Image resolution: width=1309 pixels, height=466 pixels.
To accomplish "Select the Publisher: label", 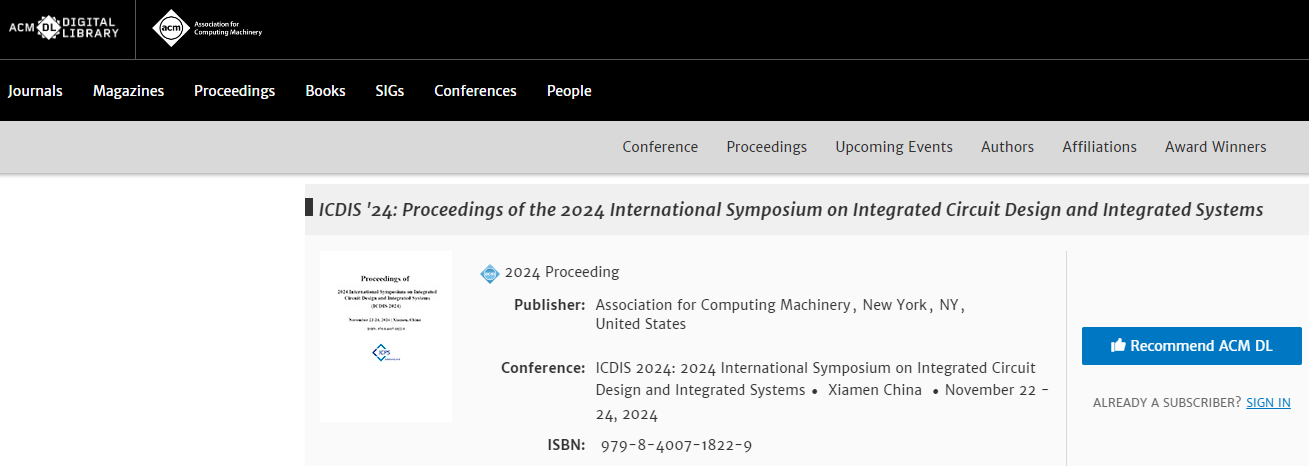I will click(549, 305).
